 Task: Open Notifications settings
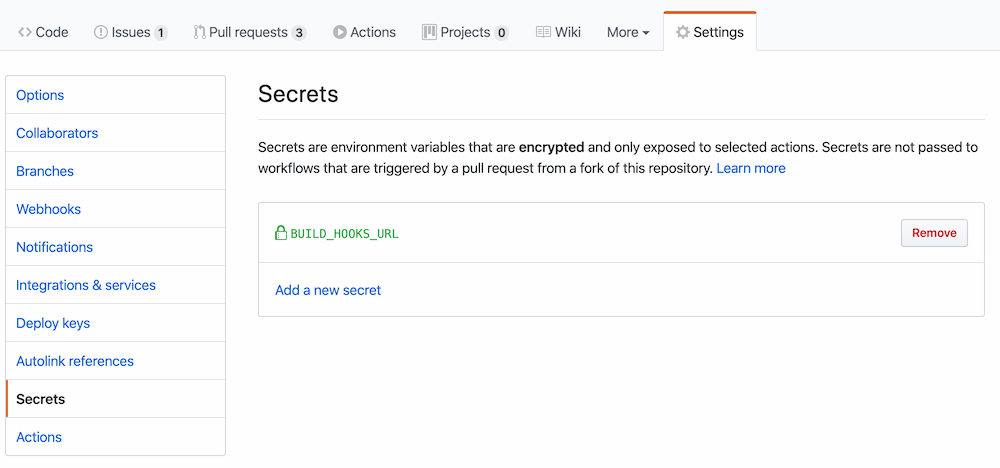pos(115,247)
